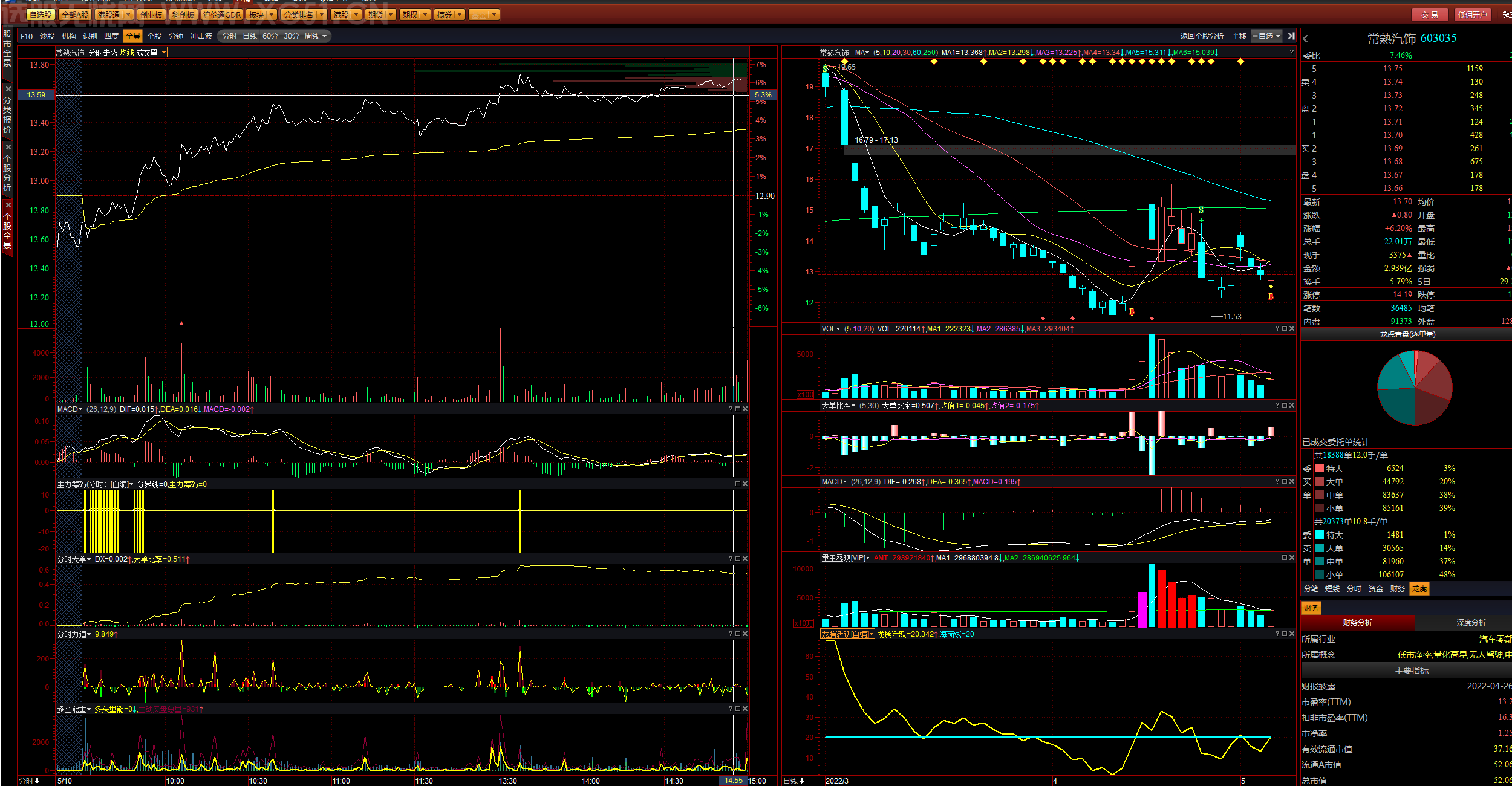Open the 自选 watchlist dropdown

1277,36
